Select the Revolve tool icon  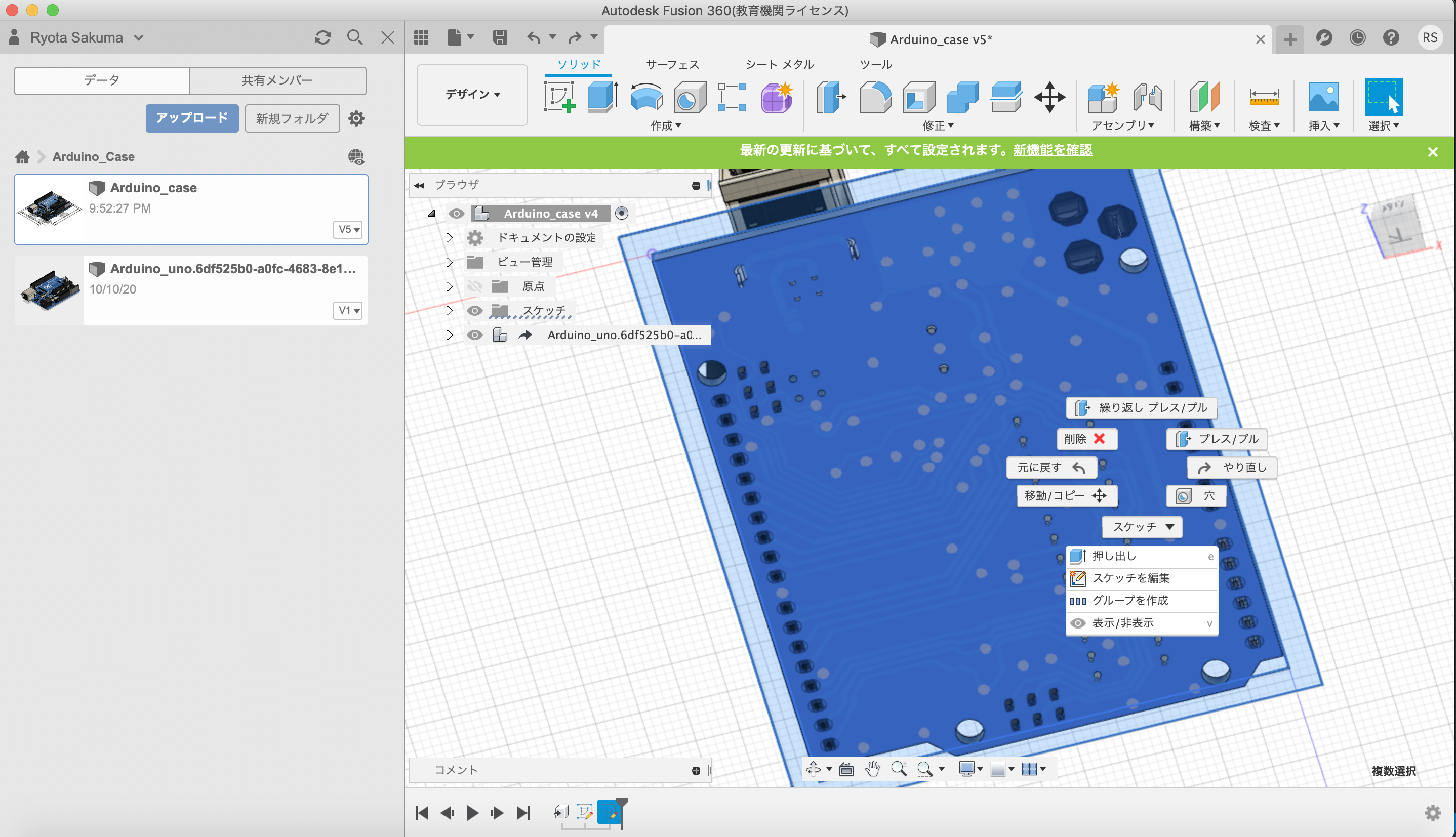coord(646,97)
